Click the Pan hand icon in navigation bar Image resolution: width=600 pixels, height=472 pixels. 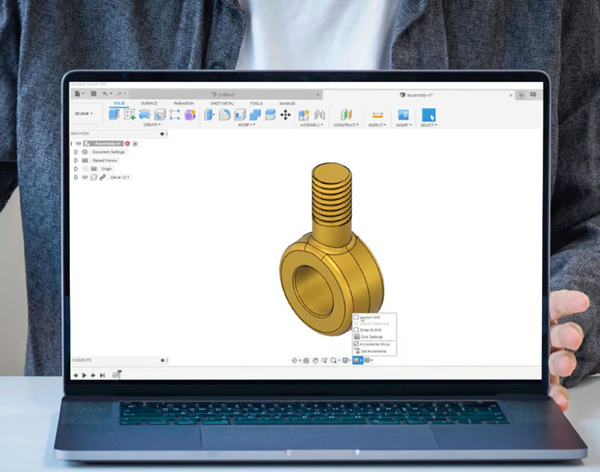click(x=315, y=360)
